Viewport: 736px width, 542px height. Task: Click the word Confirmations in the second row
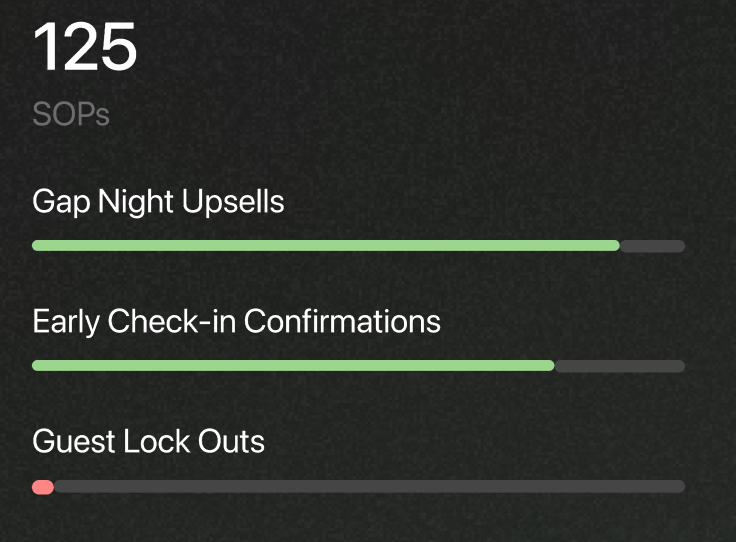tap(342, 322)
